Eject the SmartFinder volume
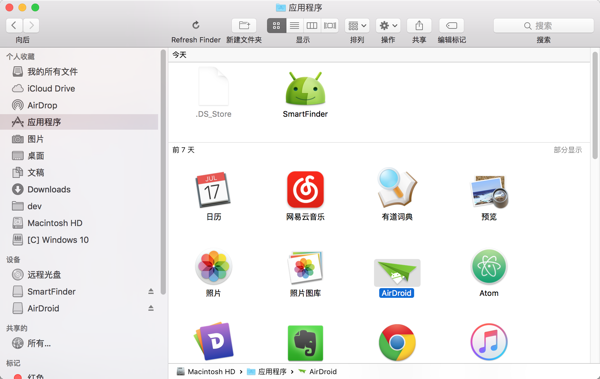The image size is (600, 379). [x=151, y=292]
